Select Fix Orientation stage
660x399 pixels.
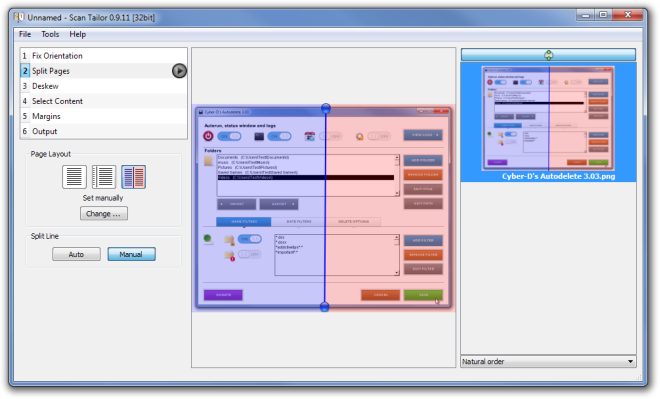click(x=104, y=56)
